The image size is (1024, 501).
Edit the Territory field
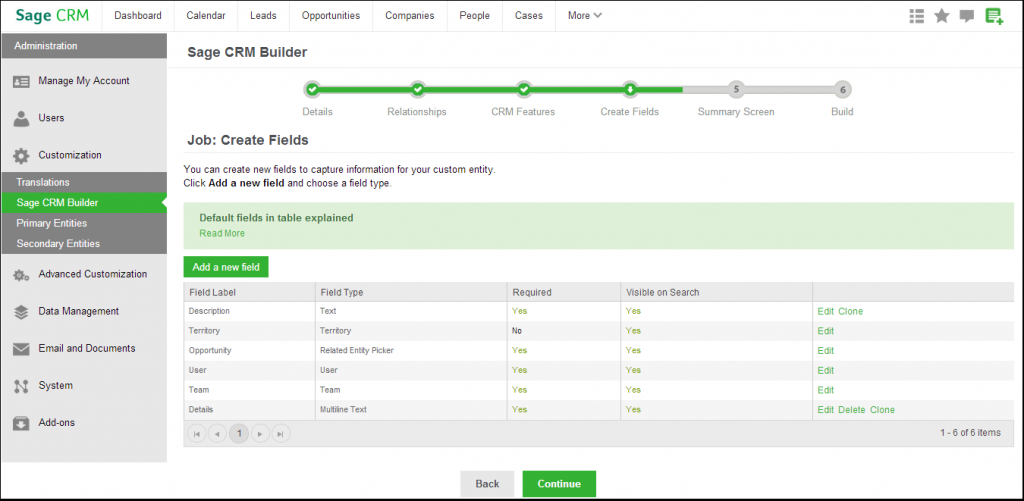coord(825,331)
